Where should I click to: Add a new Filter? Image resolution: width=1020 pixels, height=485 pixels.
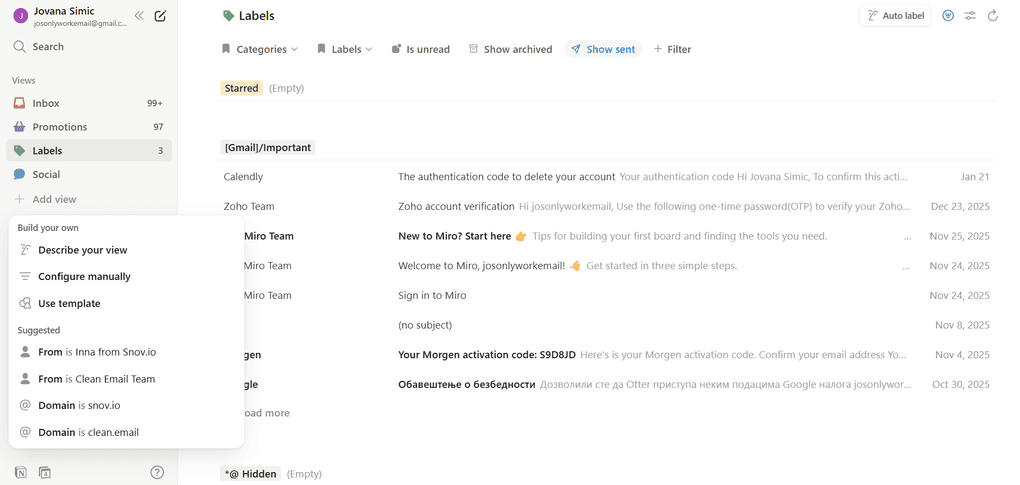(x=672, y=49)
